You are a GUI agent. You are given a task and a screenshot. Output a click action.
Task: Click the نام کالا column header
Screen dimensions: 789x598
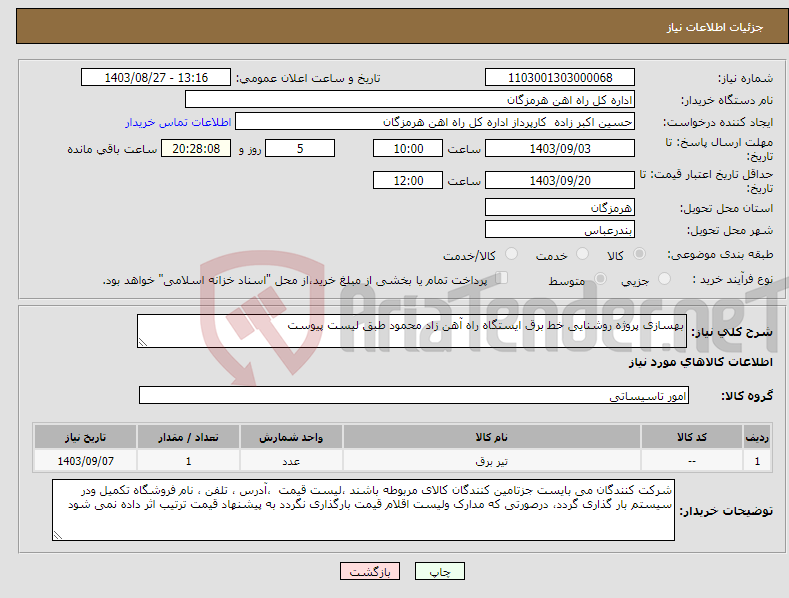492,437
